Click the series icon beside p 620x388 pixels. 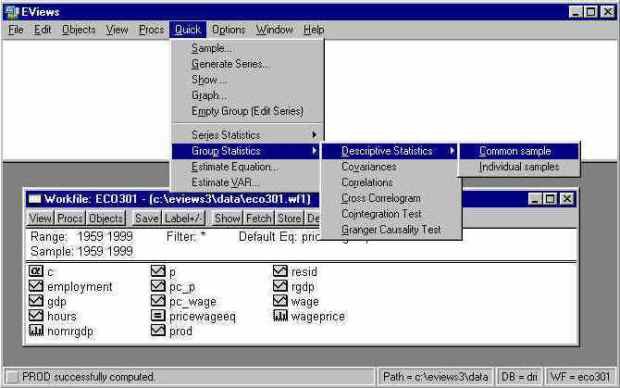pyautogui.click(x=158, y=271)
